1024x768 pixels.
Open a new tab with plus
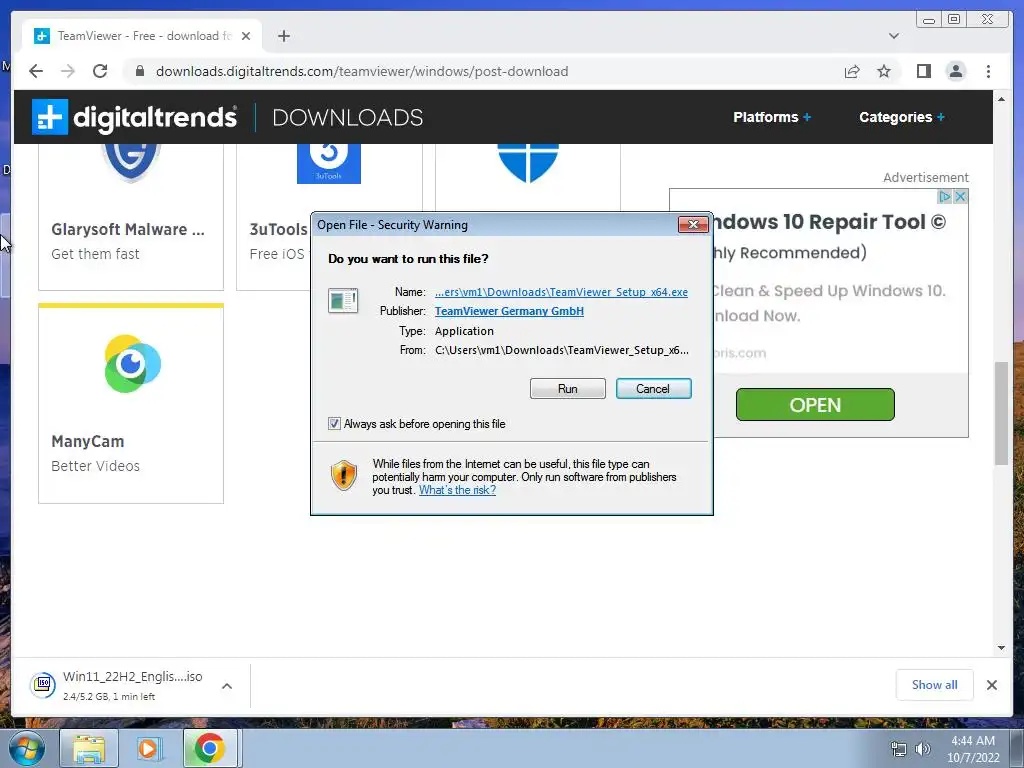click(283, 36)
